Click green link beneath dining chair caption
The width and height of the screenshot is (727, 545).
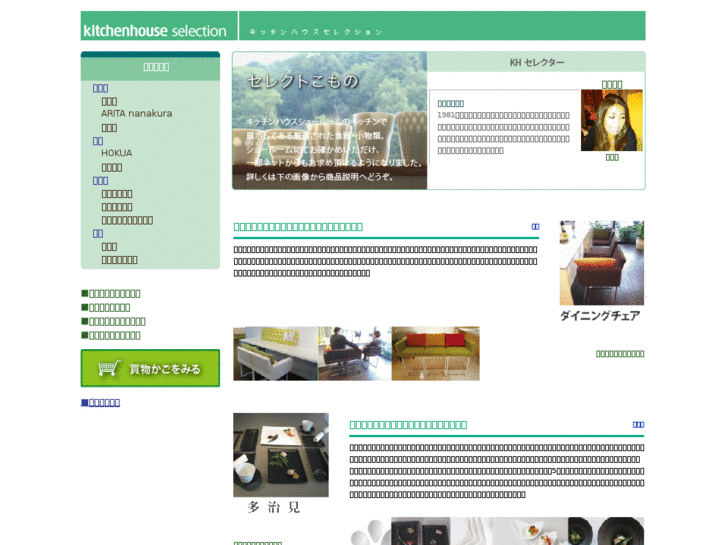[x=619, y=354]
